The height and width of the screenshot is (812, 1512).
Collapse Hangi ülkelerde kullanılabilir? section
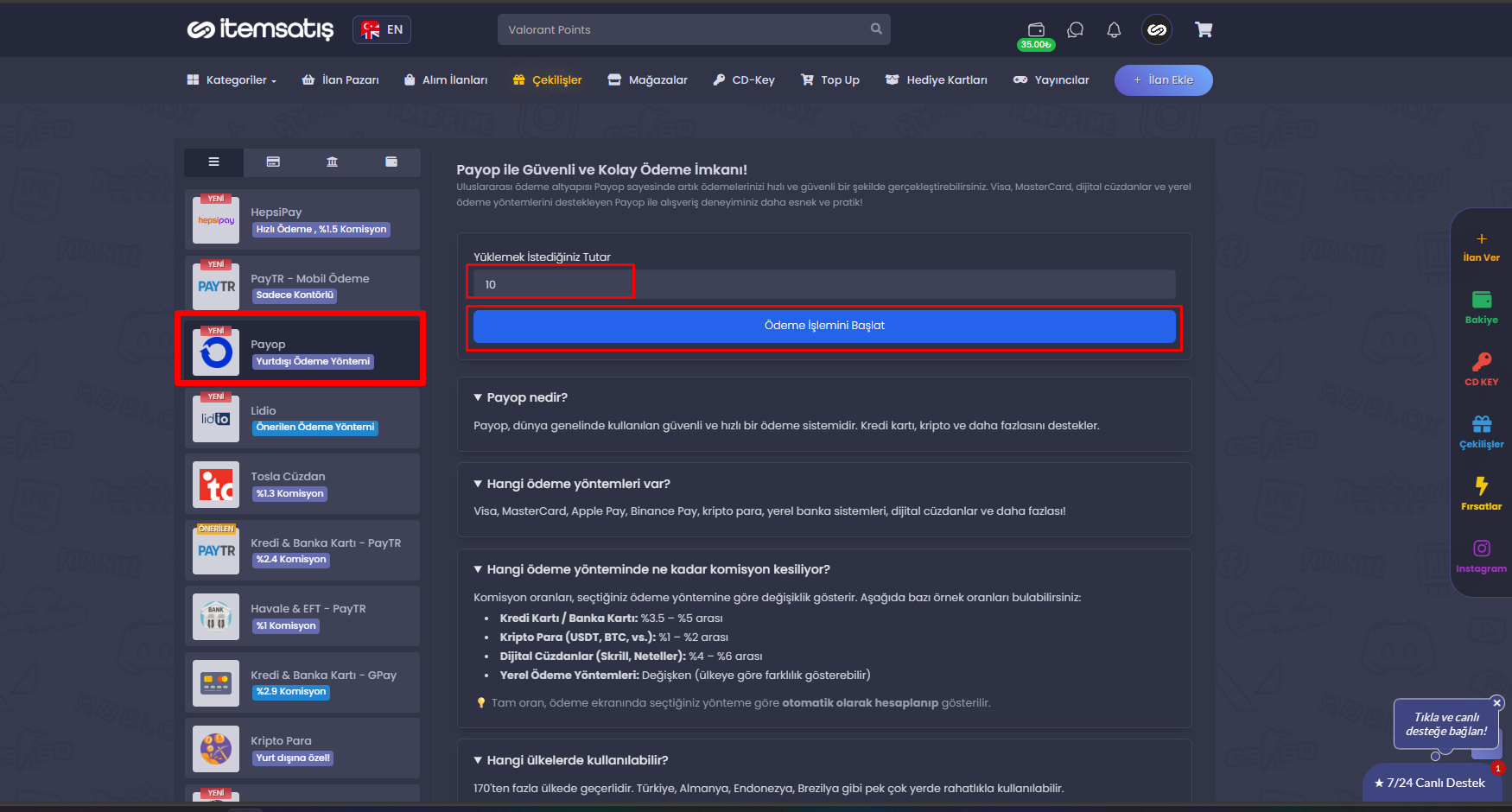[571, 760]
